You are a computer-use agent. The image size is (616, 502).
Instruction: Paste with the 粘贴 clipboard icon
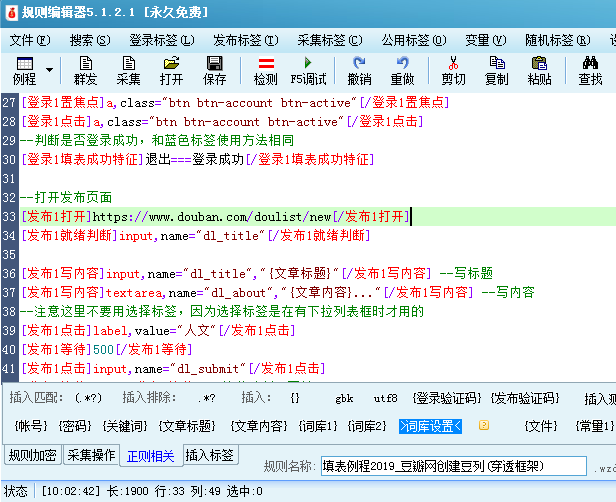(539, 71)
